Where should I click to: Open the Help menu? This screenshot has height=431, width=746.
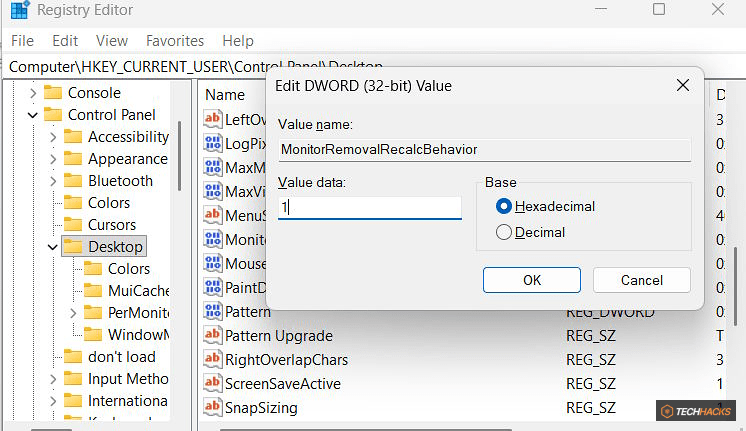point(238,41)
